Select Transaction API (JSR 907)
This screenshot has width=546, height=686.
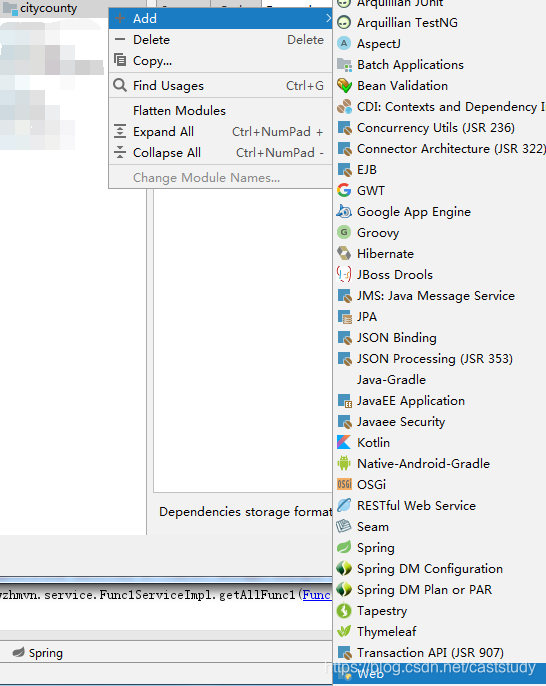click(439, 653)
